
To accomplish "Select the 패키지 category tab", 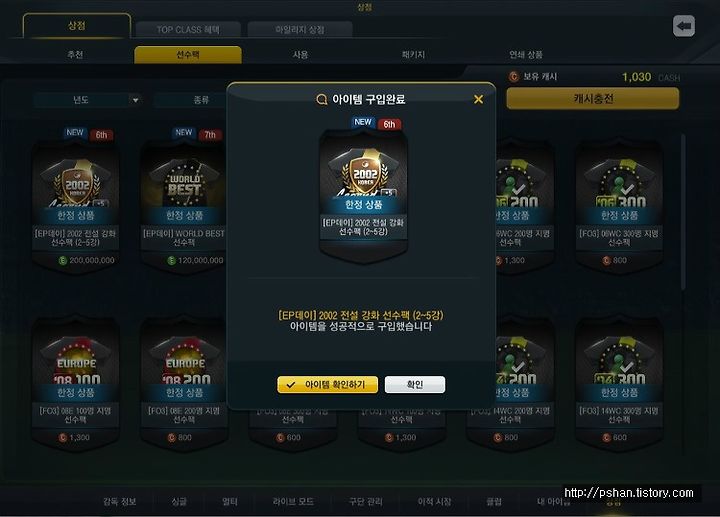I will [x=413, y=55].
